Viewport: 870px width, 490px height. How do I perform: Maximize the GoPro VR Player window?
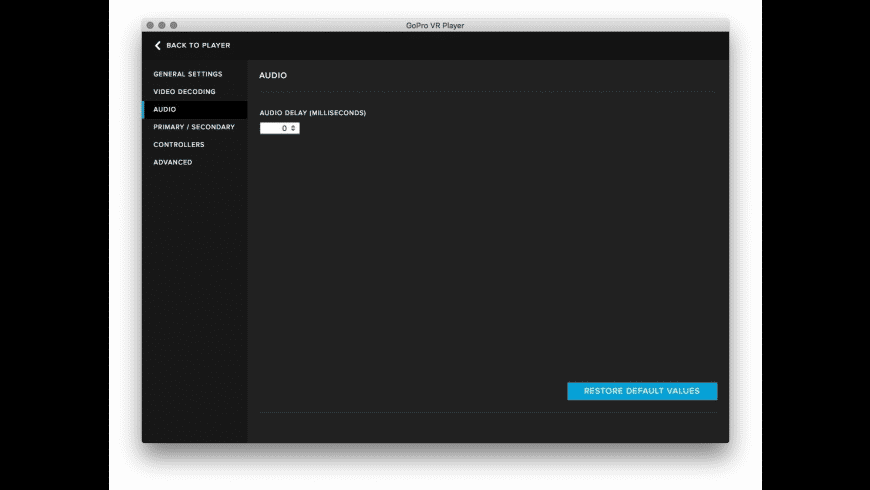coord(174,26)
